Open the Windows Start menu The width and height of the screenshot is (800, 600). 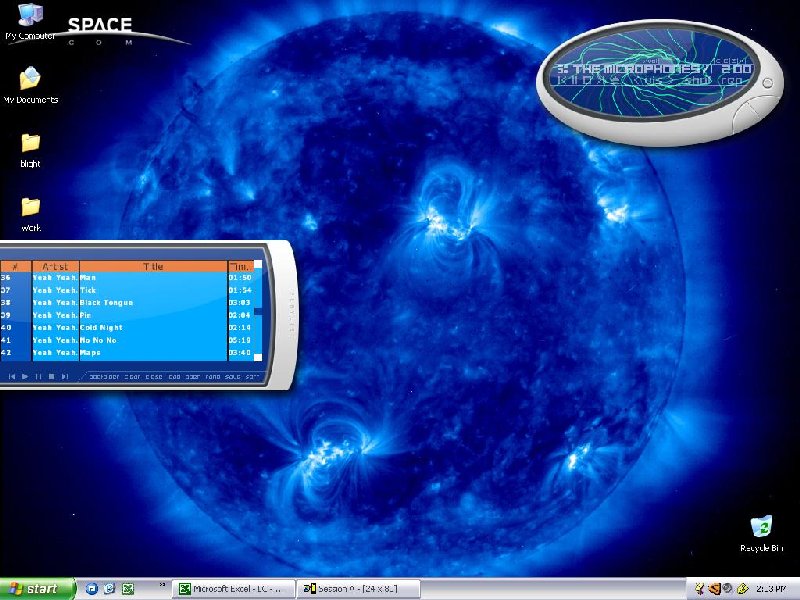[37, 589]
